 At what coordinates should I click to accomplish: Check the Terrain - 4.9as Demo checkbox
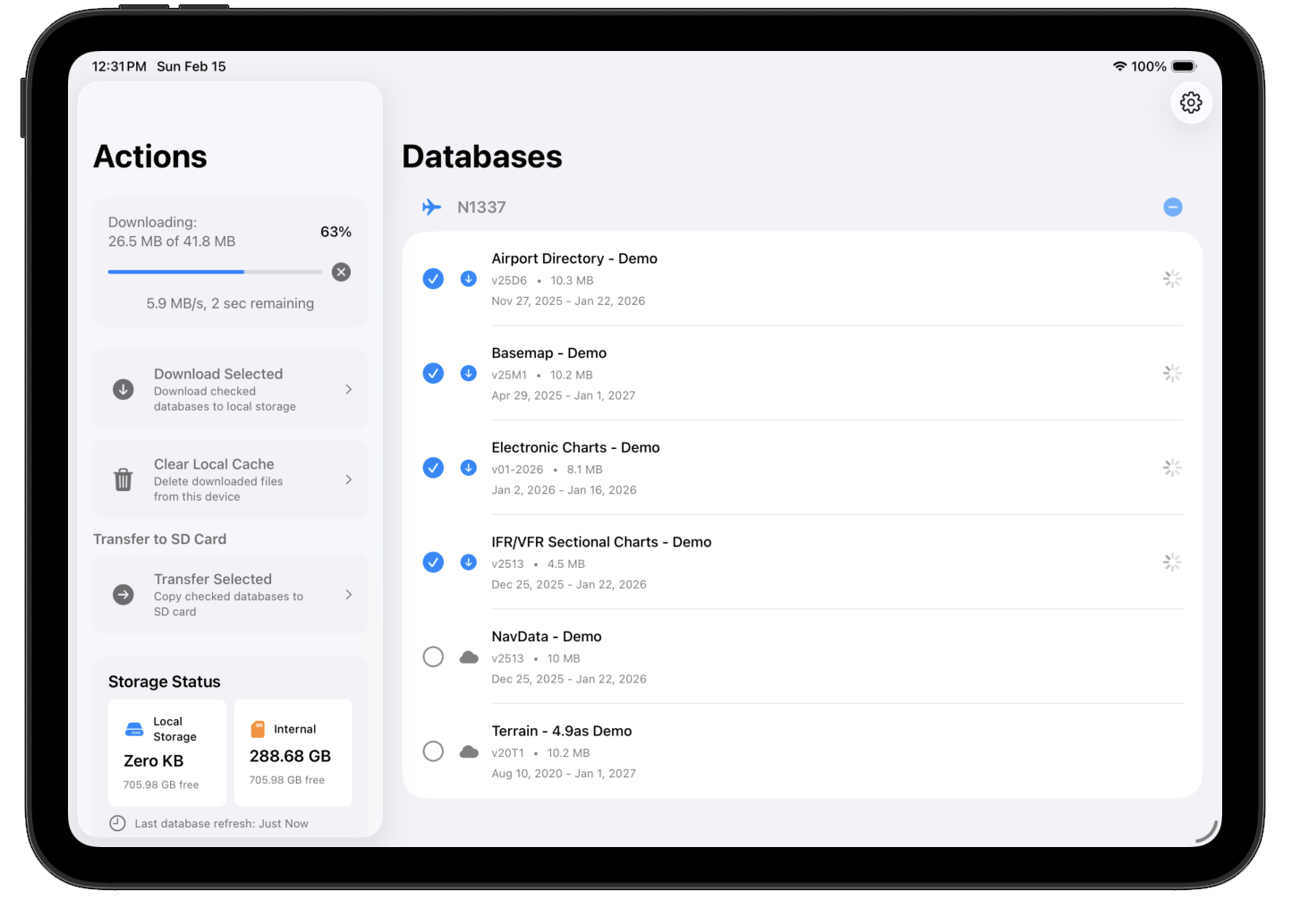point(433,751)
